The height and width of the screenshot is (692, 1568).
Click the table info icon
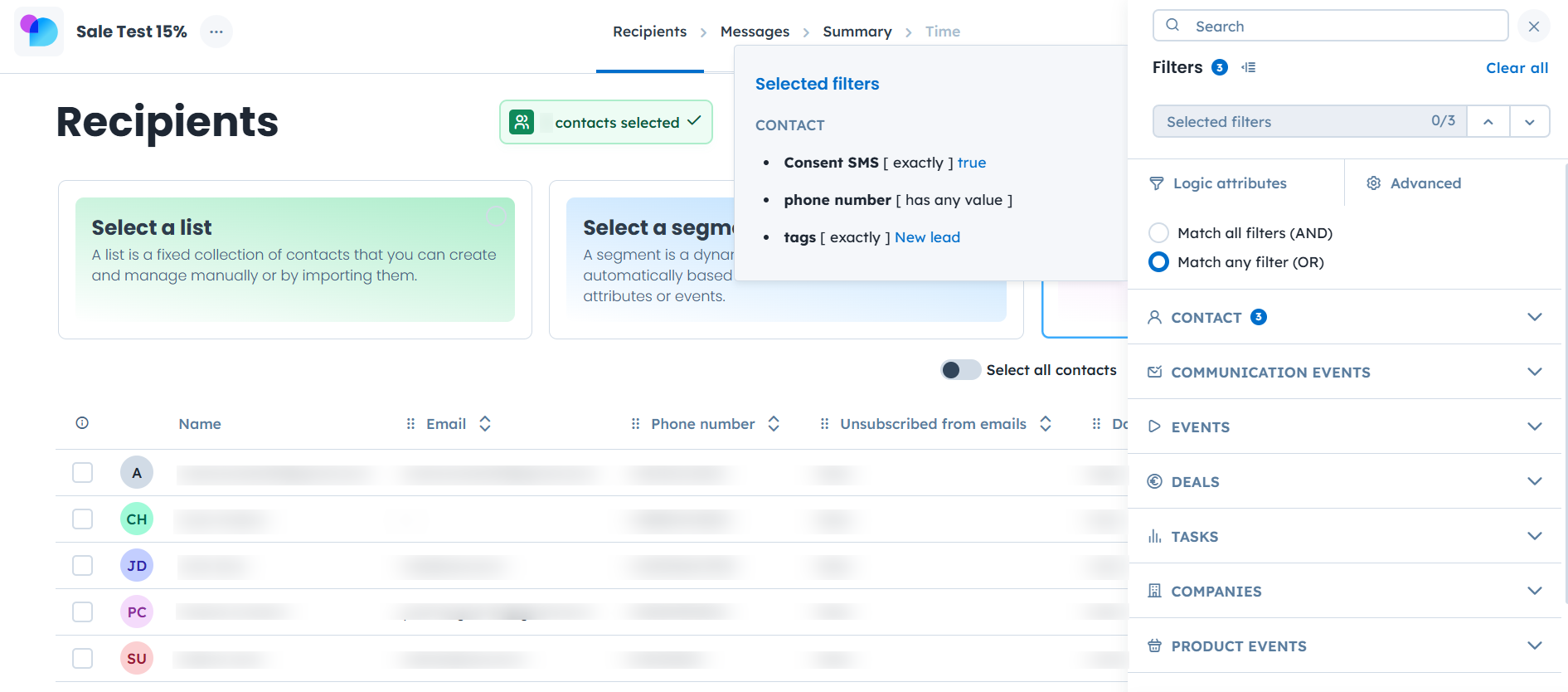[82, 423]
